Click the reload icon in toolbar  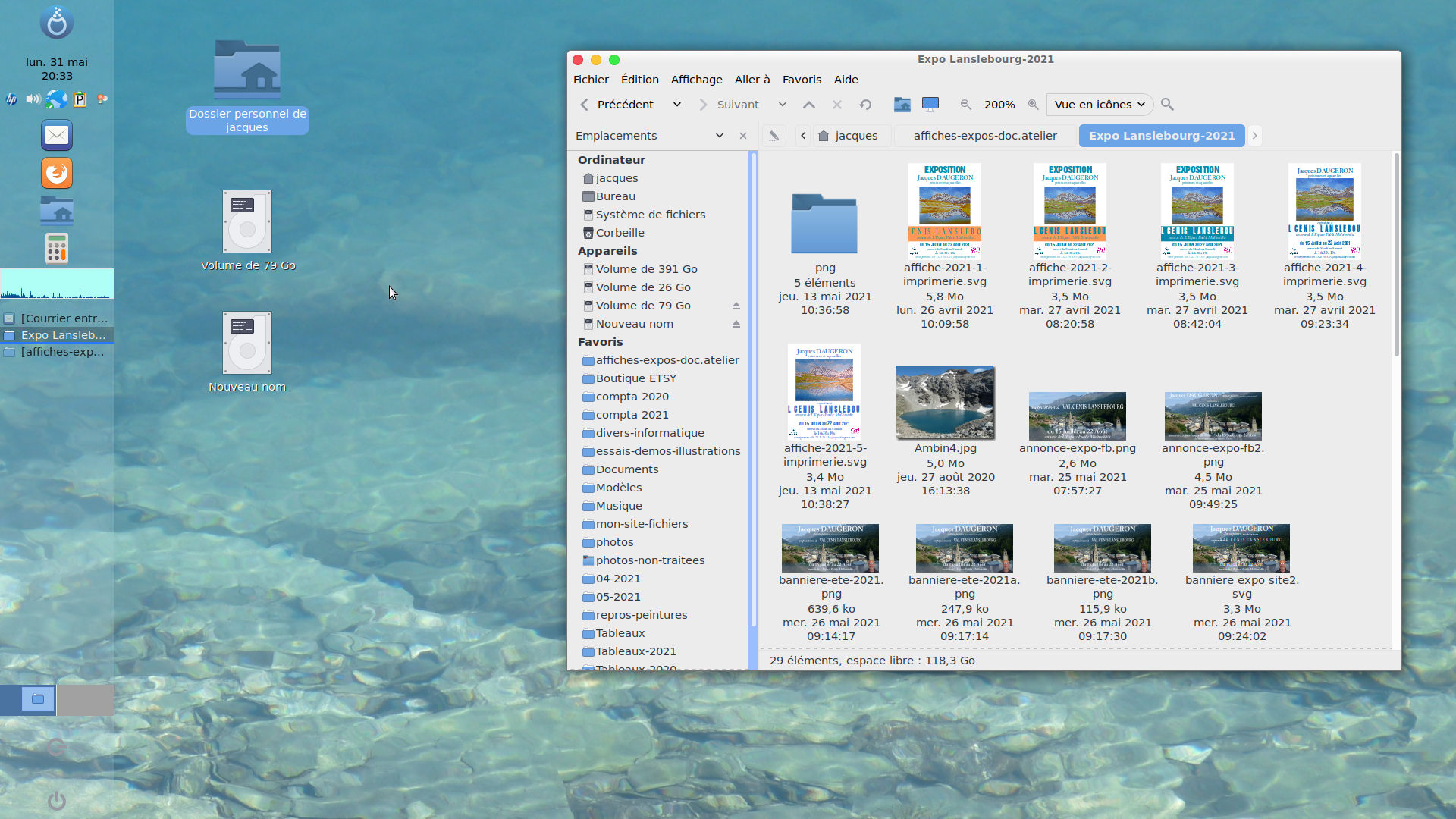point(865,105)
